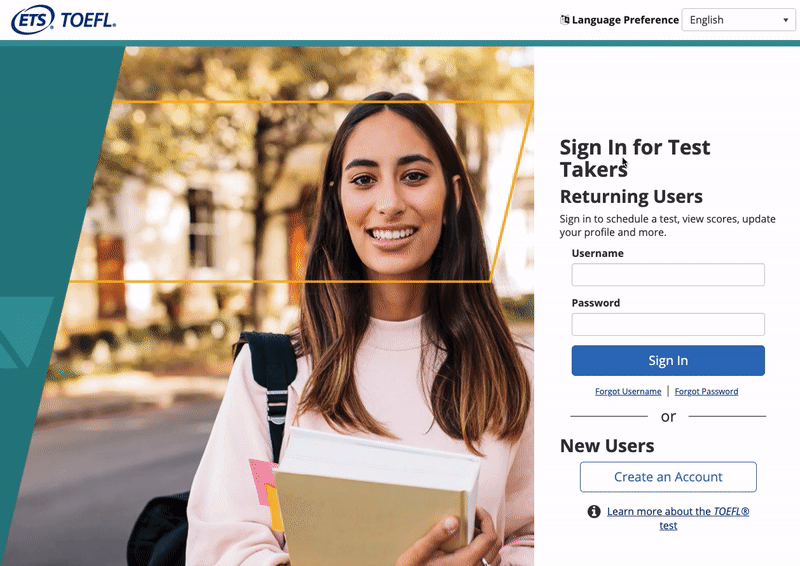
Task: Click the New Users heading
Action: click(x=607, y=446)
